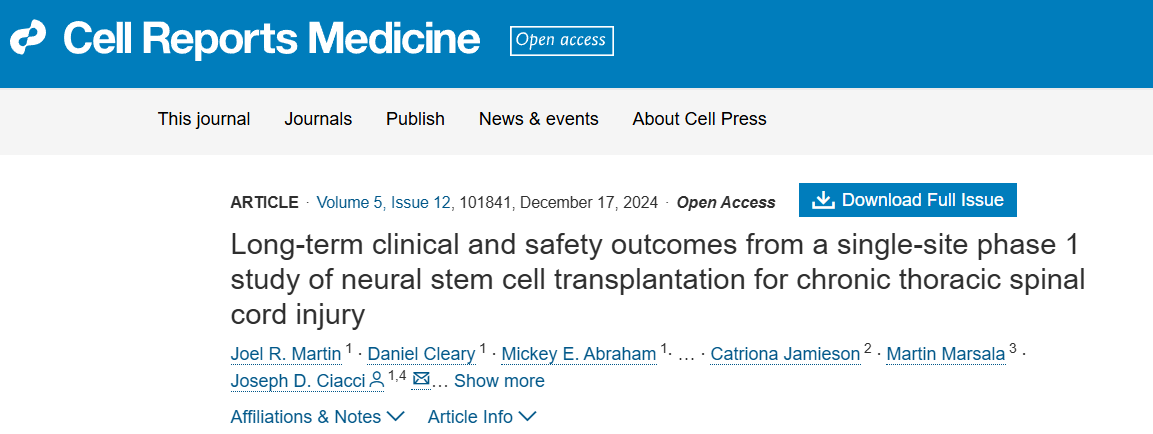
Task: Open author Daniel Cleary link
Action: (x=421, y=354)
